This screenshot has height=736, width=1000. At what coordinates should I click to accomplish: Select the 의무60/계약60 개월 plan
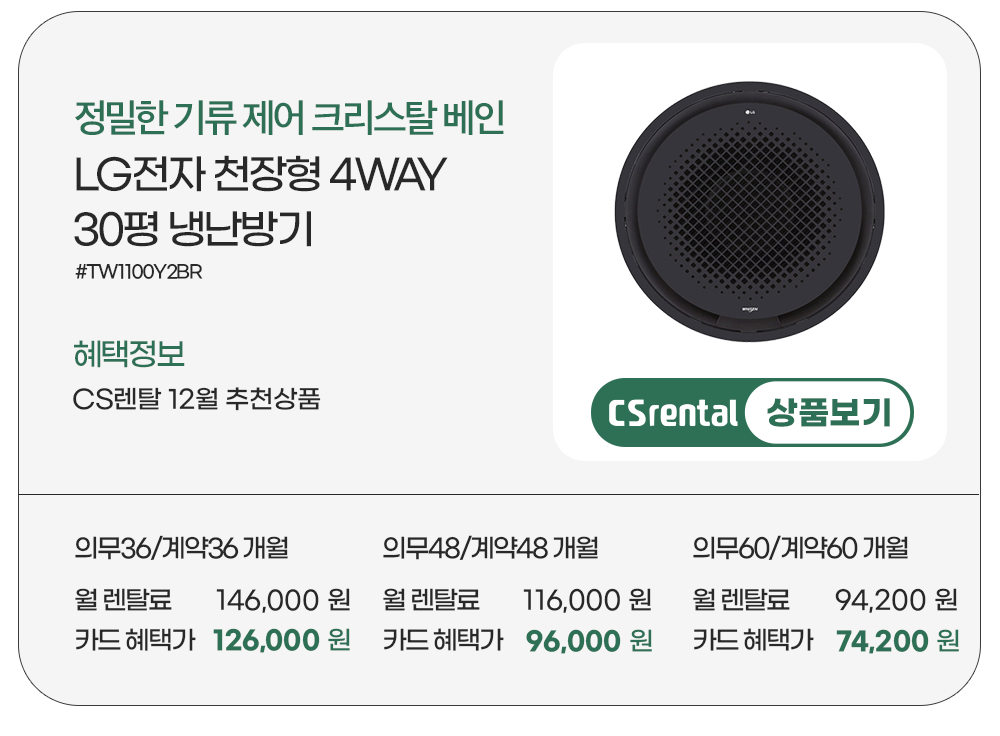pos(800,548)
